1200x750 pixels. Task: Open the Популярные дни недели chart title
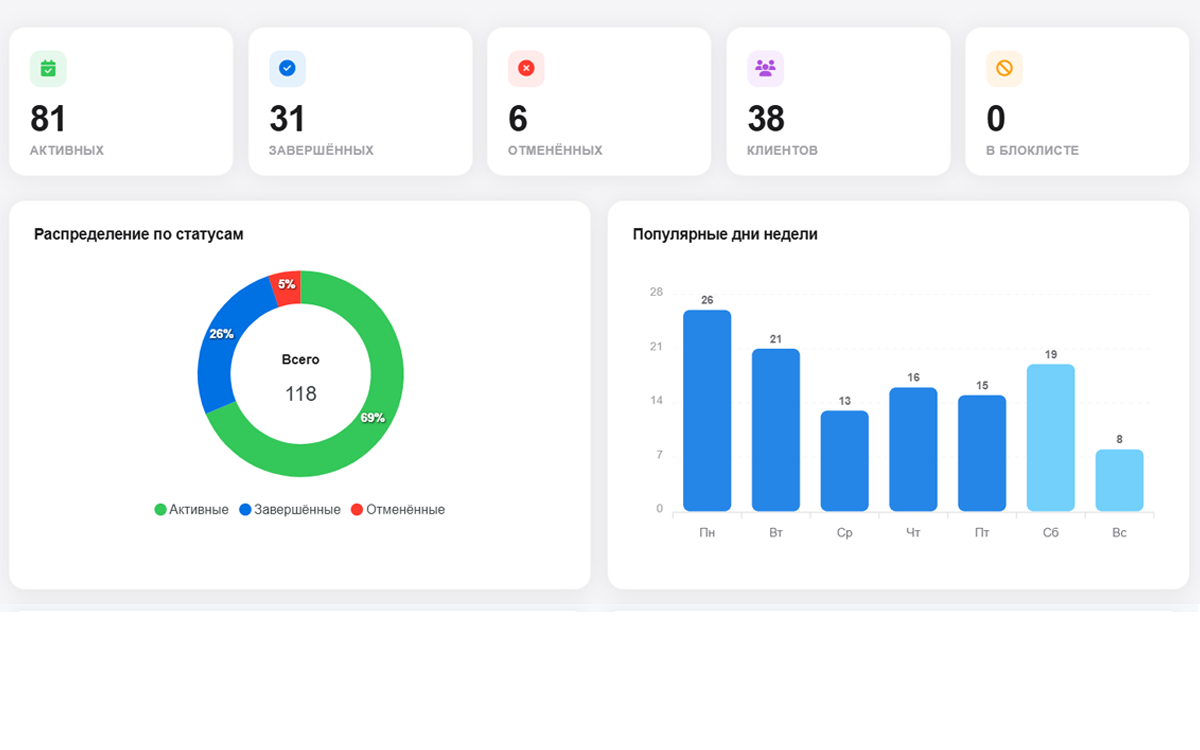click(x=724, y=234)
